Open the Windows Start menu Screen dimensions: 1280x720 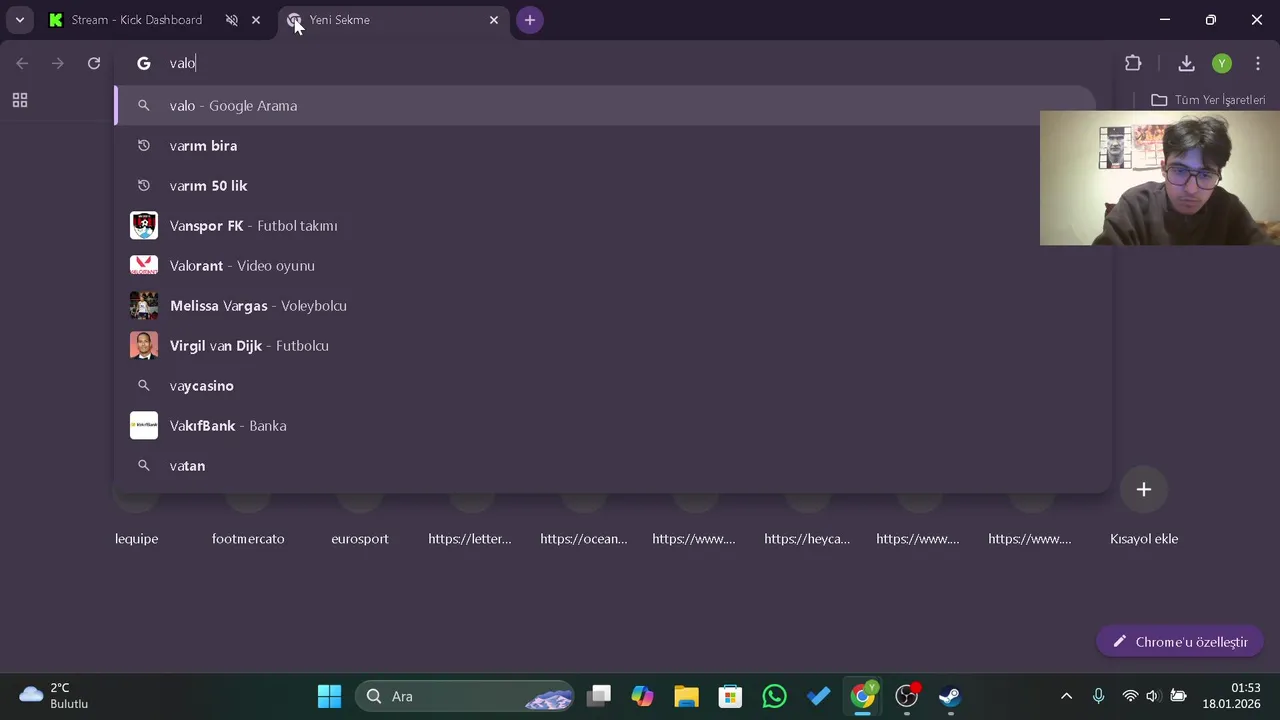click(x=329, y=696)
